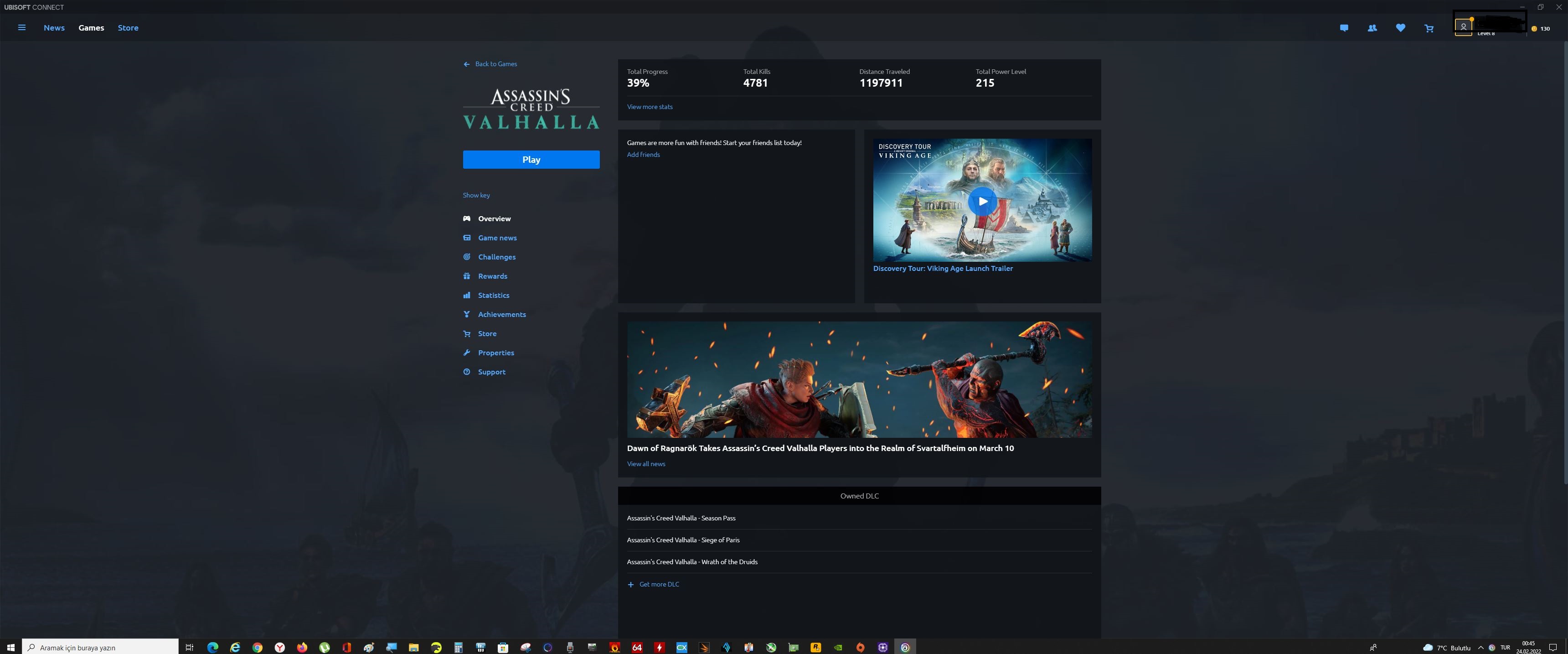Click the controller icon beside Overview
1568x654 pixels.
tap(466, 218)
